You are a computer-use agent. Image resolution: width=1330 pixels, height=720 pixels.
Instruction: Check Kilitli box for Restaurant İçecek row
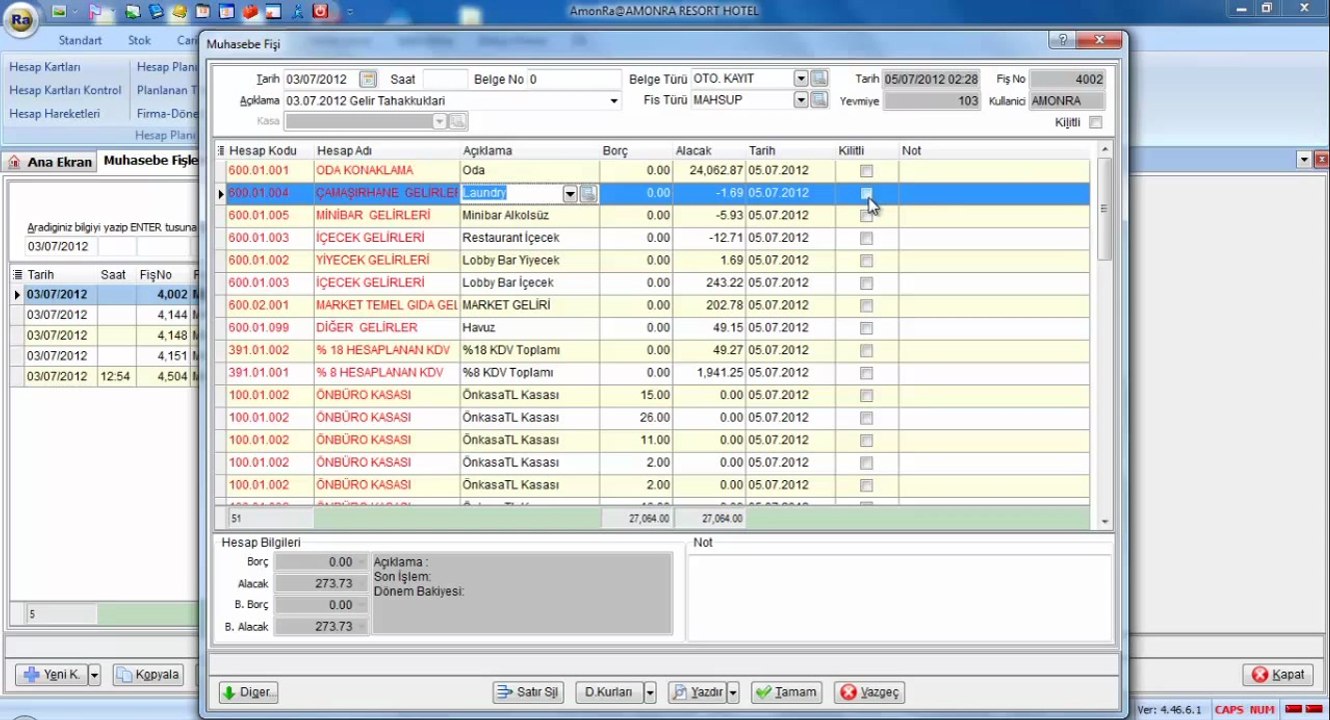coord(866,238)
